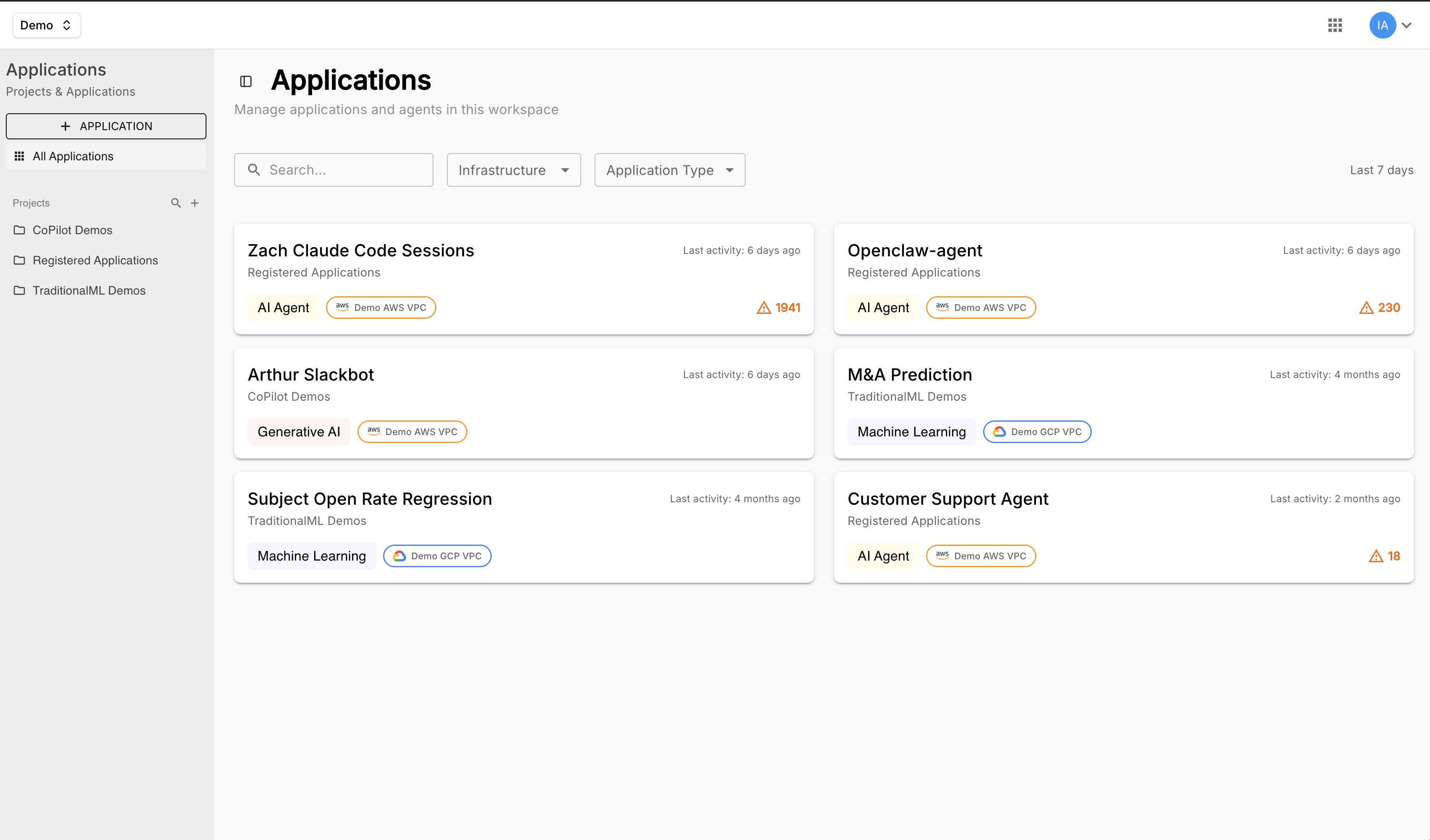This screenshot has height=840, width=1430.
Task: Click Demo GCP VPC chip on Subject Open Rate
Action: click(437, 556)
